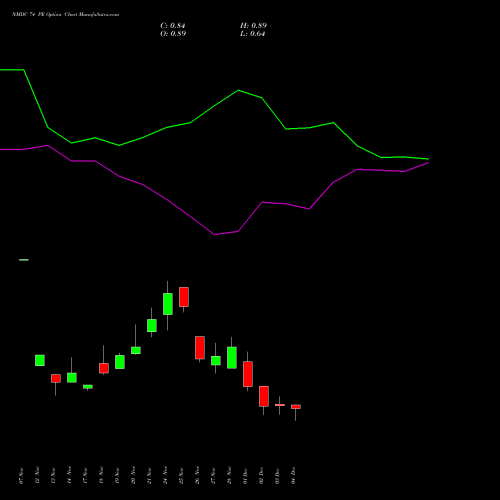This screenshot has height=500, width=500.
Task: Click the 21 Nov date label
Action: pos(150,476)
